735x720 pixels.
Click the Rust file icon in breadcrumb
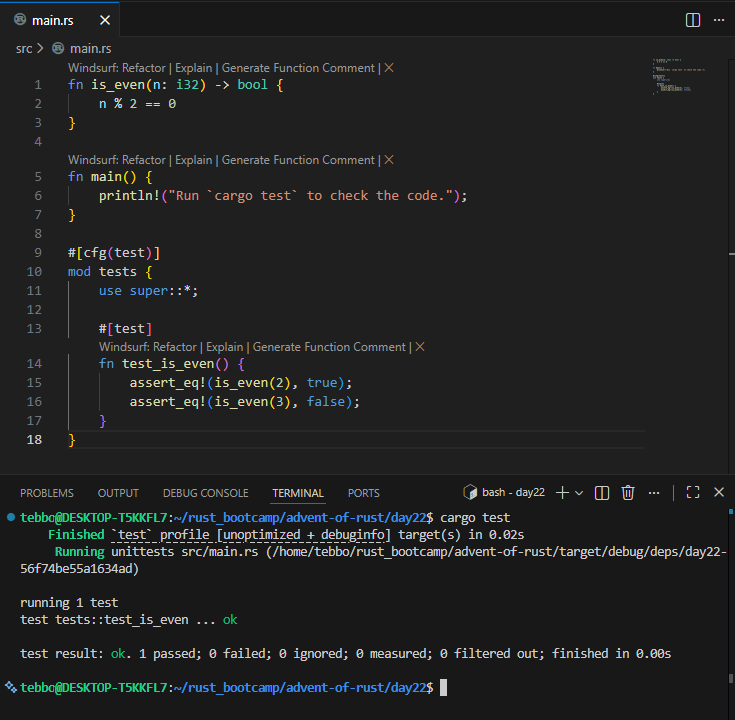click(x=58, y=48)
